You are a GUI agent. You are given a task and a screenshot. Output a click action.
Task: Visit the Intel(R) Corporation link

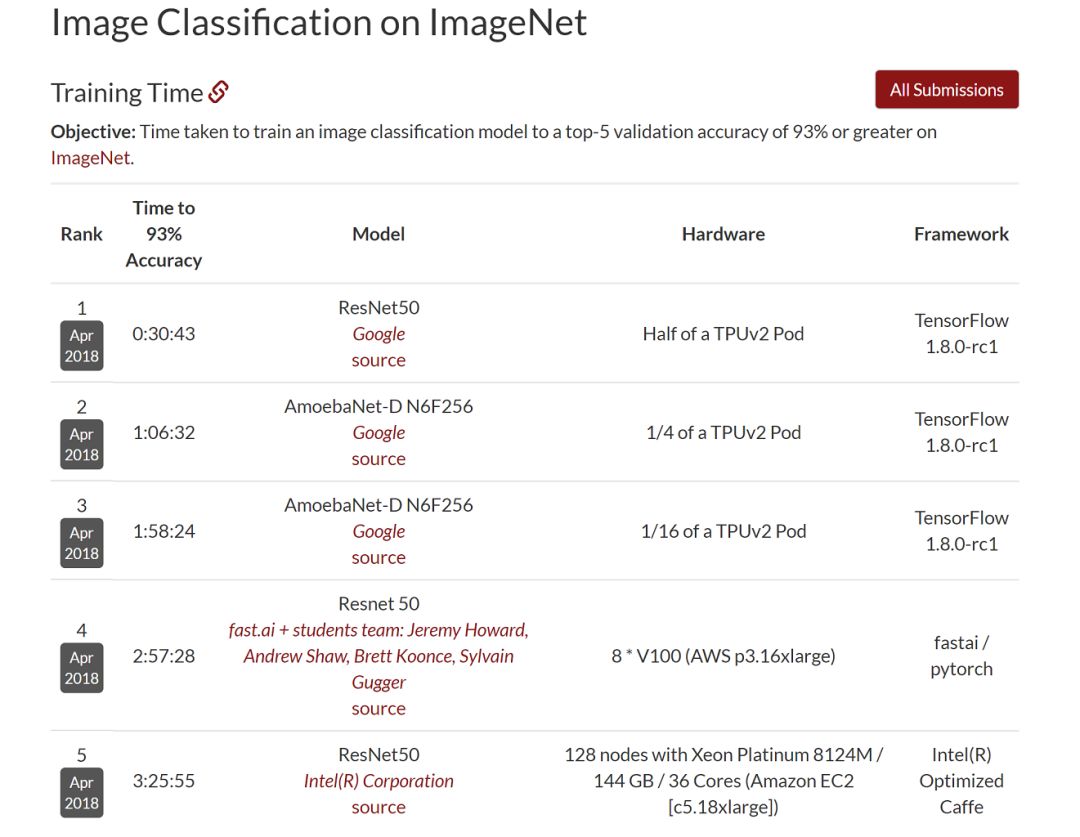coord(379,781)
